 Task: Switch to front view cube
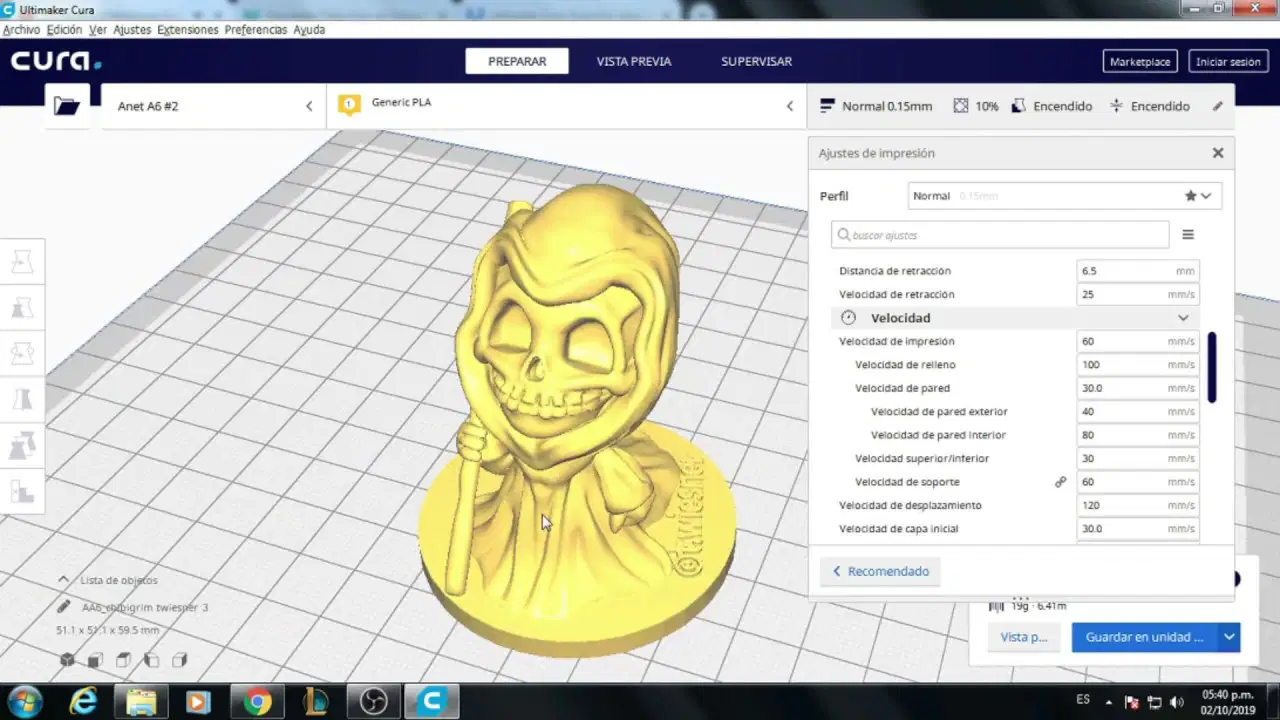pyautogui.click(x=95, y=660)
